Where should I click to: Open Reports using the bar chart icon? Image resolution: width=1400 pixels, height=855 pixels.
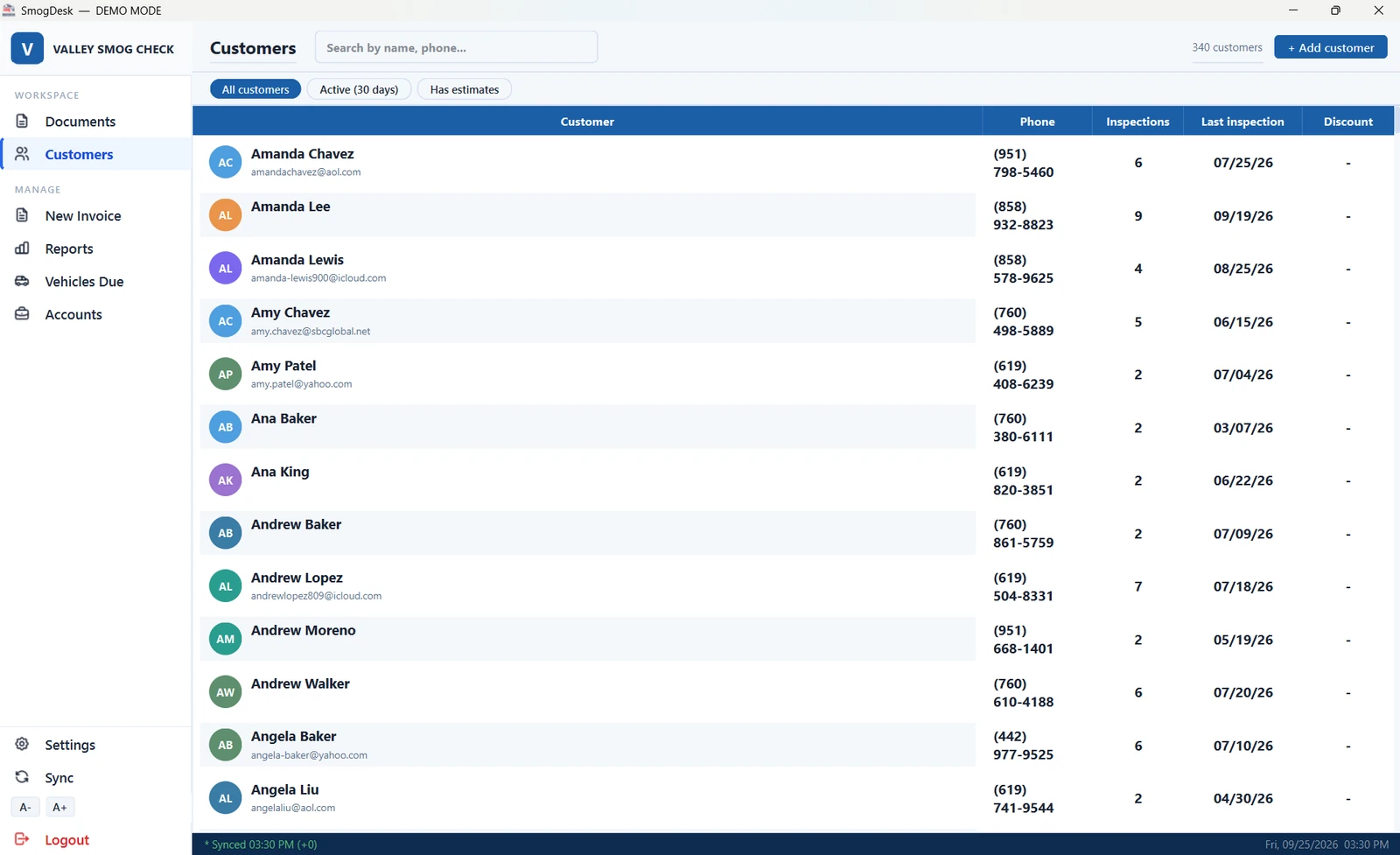pyautogui.click(x=23, y=249)
